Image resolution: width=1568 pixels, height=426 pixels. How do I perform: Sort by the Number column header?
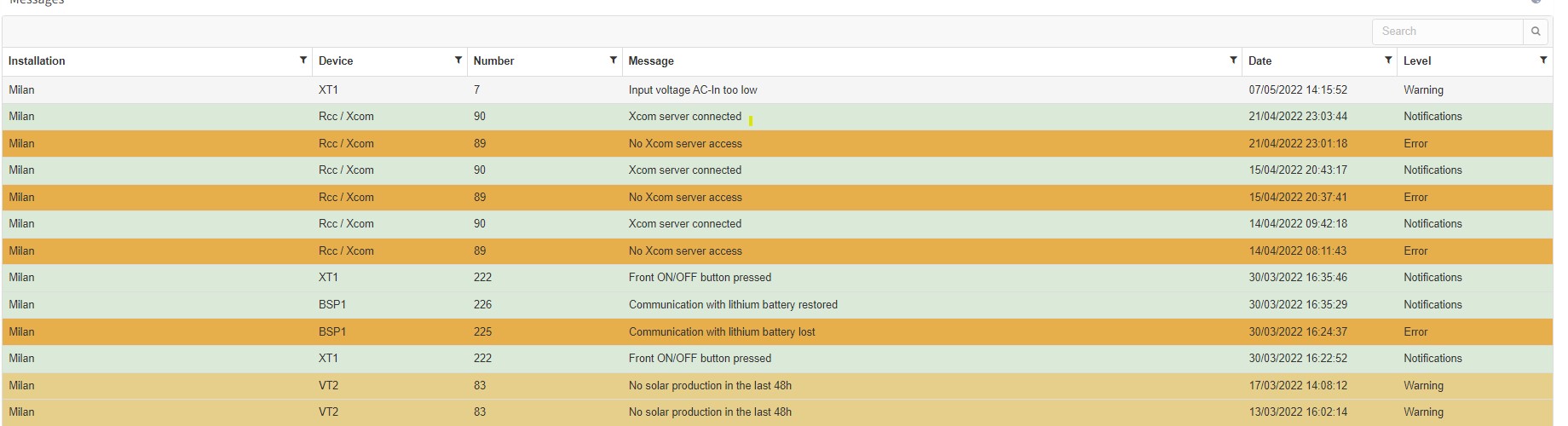[x=494, y=61]
